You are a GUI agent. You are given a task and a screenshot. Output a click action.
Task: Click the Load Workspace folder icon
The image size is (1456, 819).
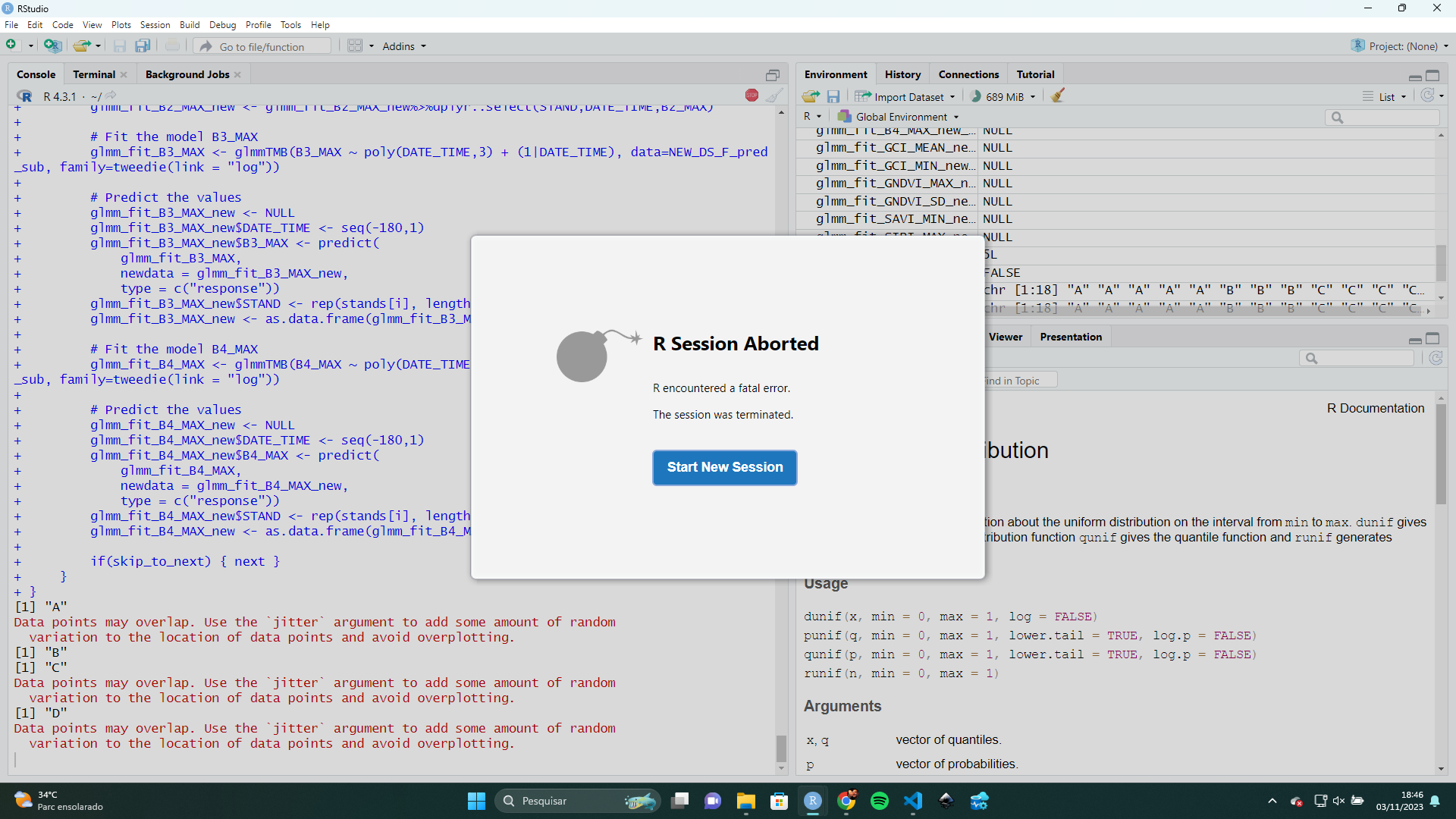point(811,96)
